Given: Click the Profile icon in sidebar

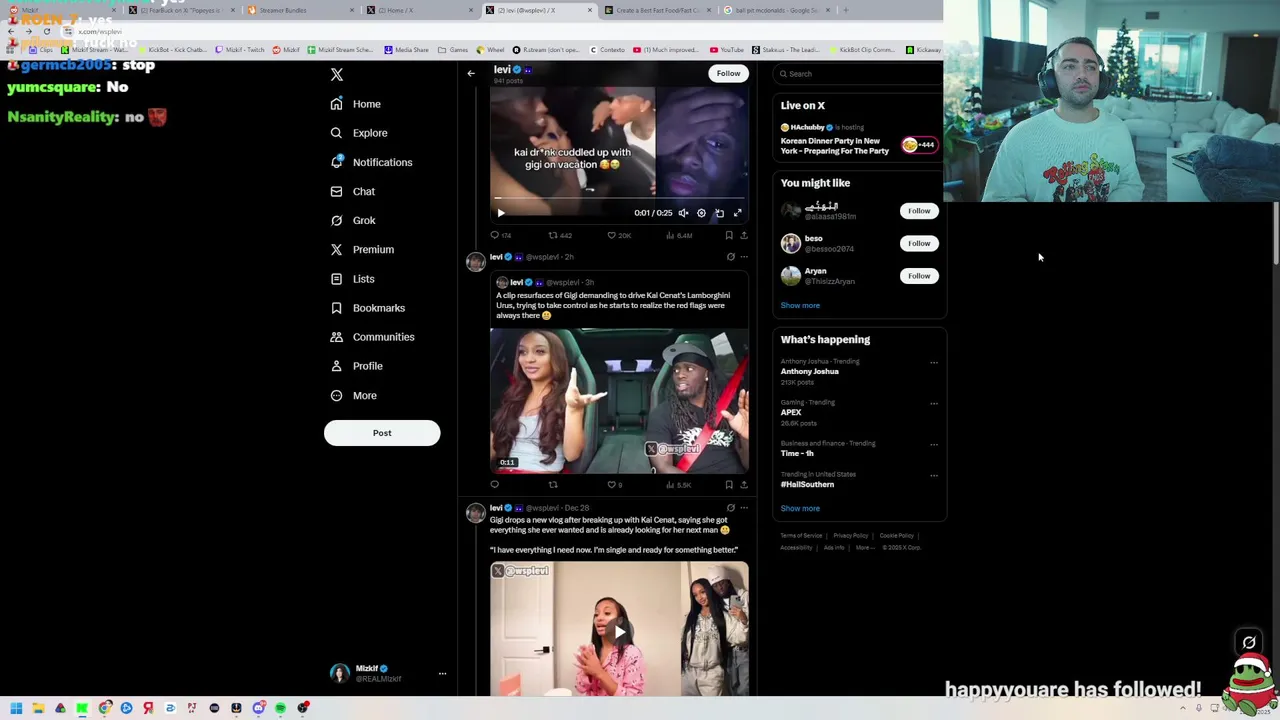Looking at the screenshot, I should coord(336,366).
